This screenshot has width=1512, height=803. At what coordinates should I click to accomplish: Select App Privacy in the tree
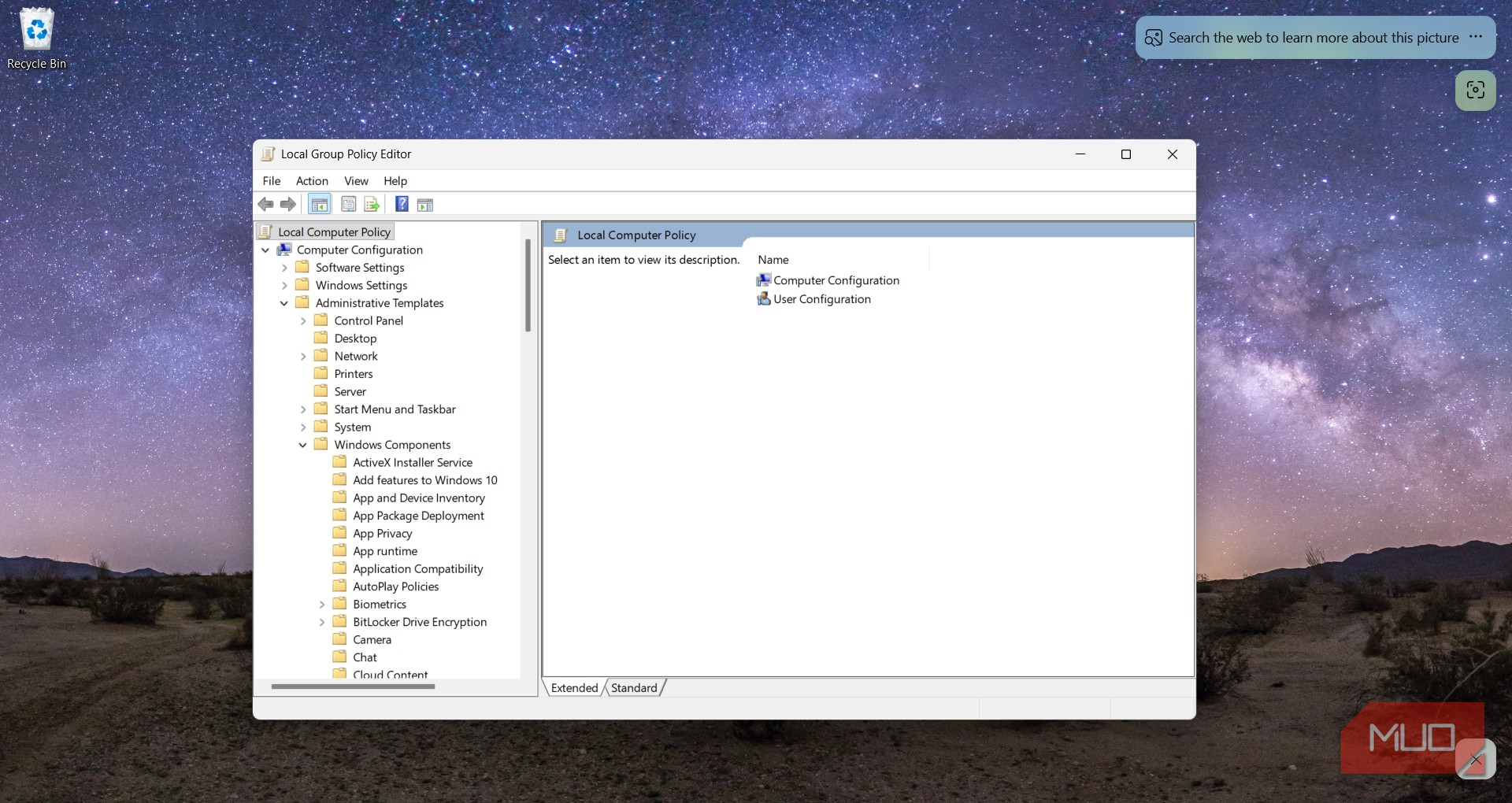(382, 534)
